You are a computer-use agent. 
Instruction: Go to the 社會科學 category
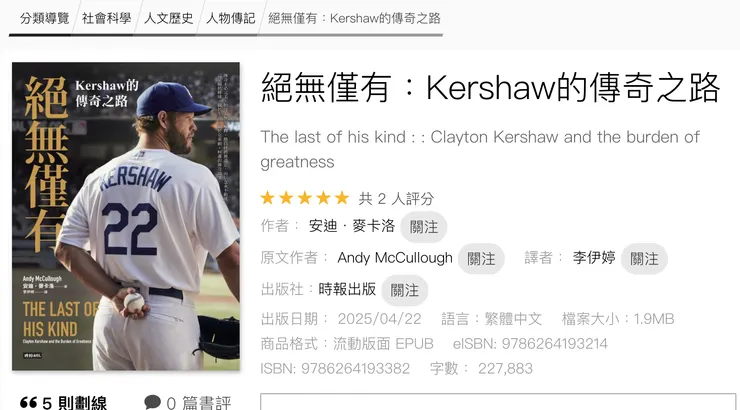click(x=106, y=18)
